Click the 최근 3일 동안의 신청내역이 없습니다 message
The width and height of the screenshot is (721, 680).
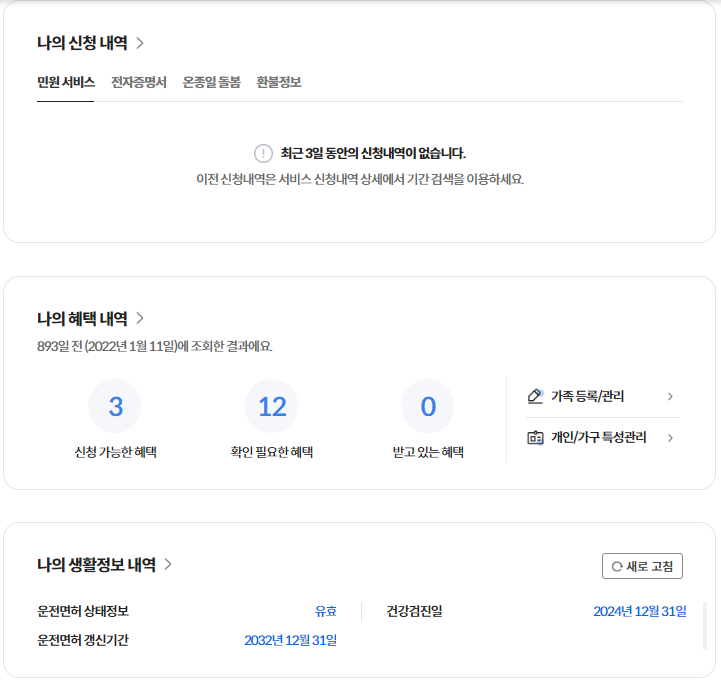point(373,154)
